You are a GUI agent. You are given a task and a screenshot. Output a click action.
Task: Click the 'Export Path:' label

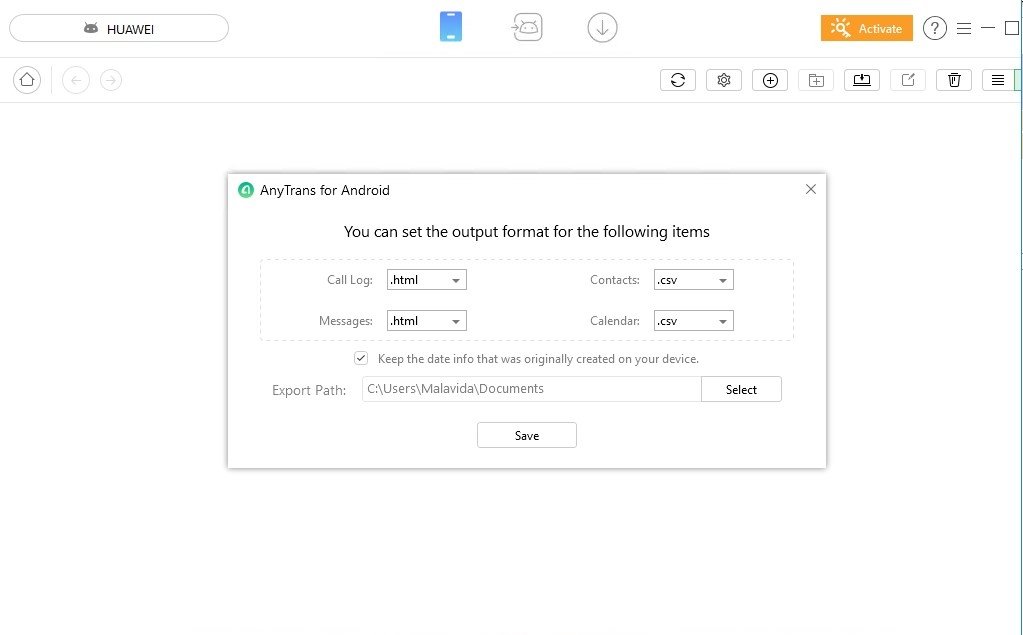point(309,390)
